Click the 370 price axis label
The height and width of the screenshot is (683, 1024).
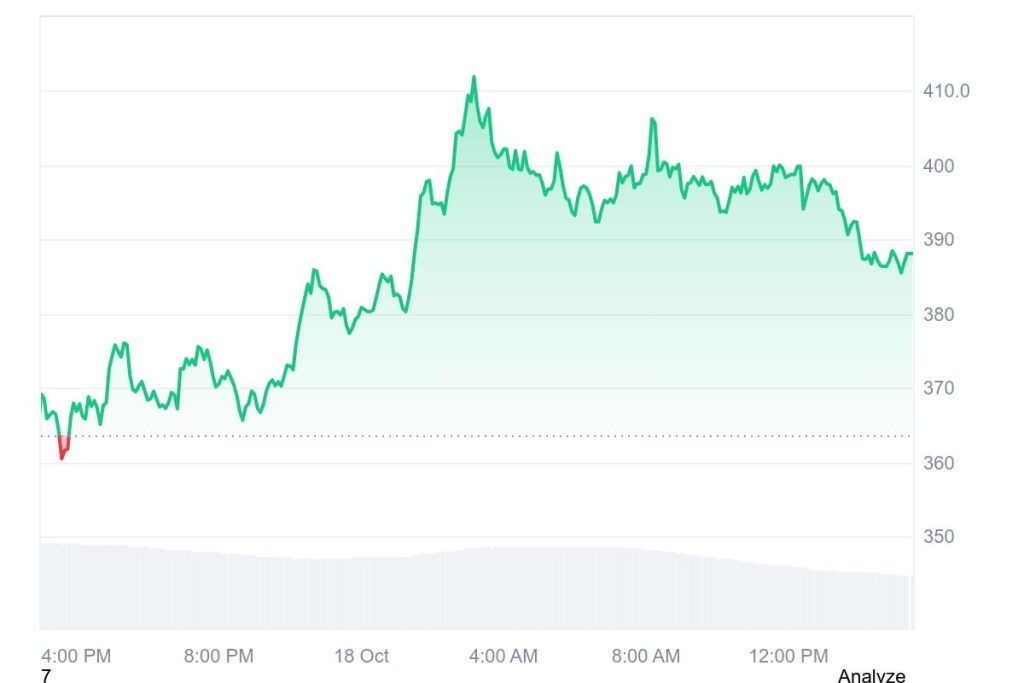tap(938, 388)
